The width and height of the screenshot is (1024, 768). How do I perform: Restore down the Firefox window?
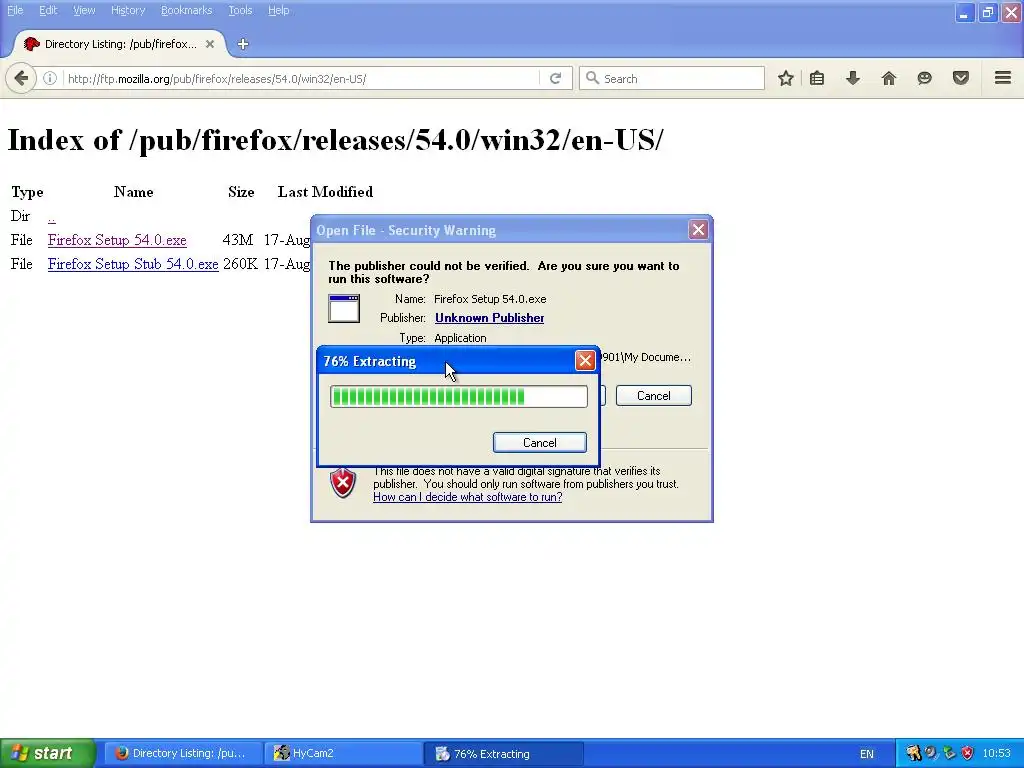987,12
